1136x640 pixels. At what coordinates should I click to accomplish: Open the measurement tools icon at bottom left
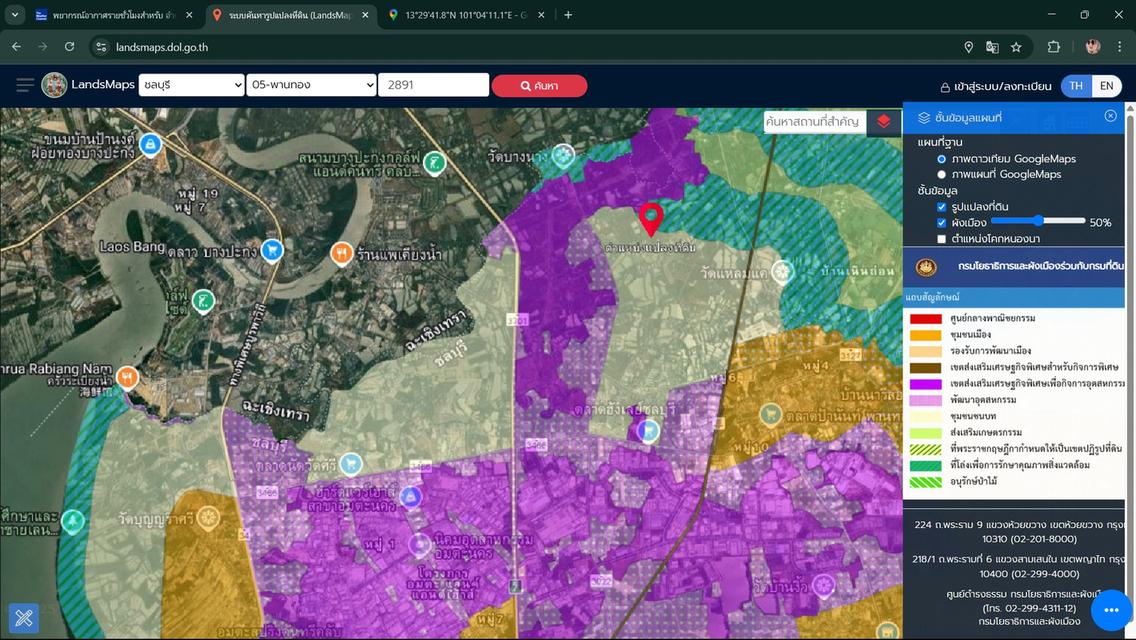click(x=24, y=618)
